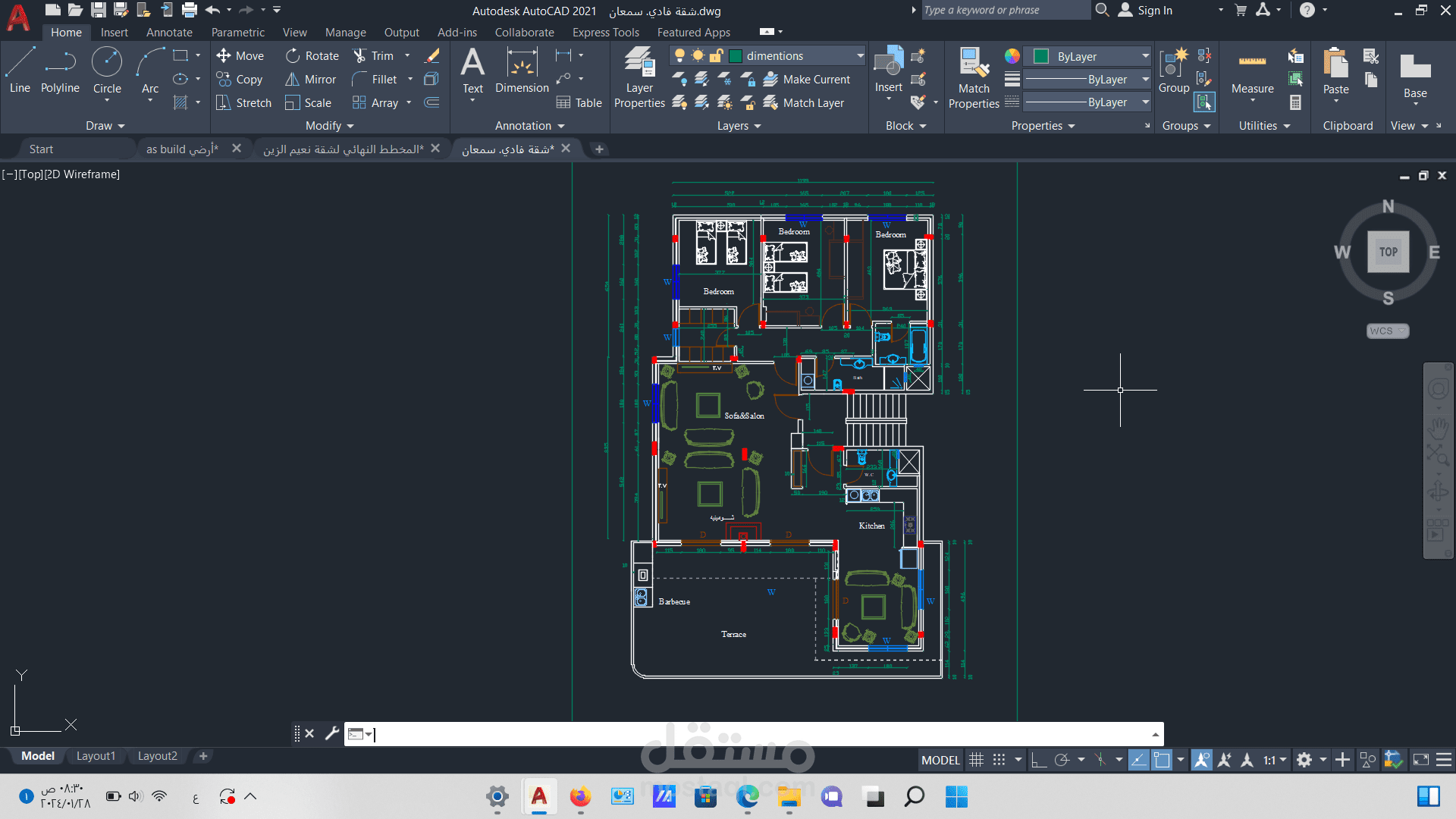Expand the Layers panel
The height and width of the screenshot is (819, 1456).
tap(739, 126)
